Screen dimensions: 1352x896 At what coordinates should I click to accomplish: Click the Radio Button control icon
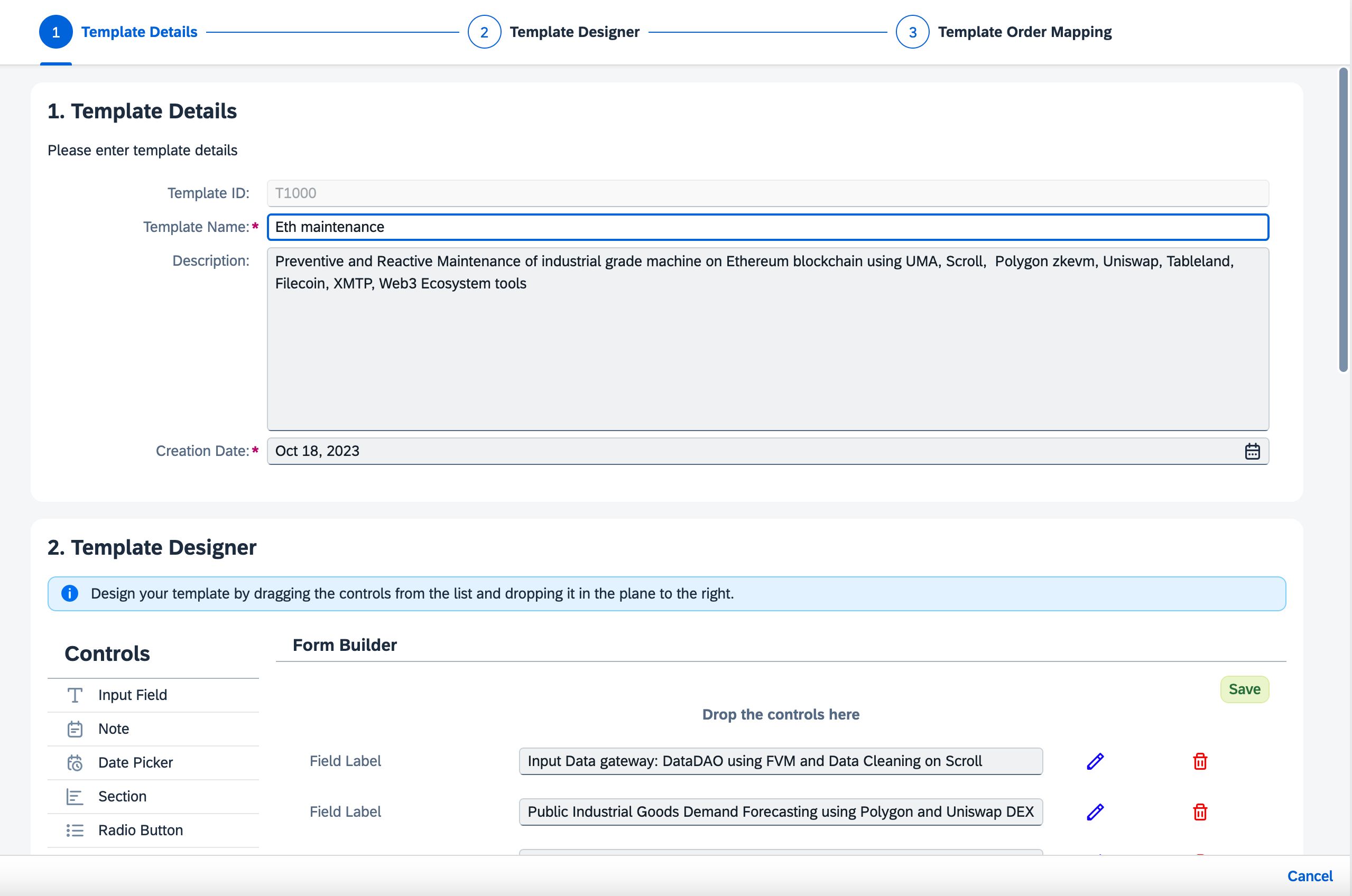coord(75,829)
